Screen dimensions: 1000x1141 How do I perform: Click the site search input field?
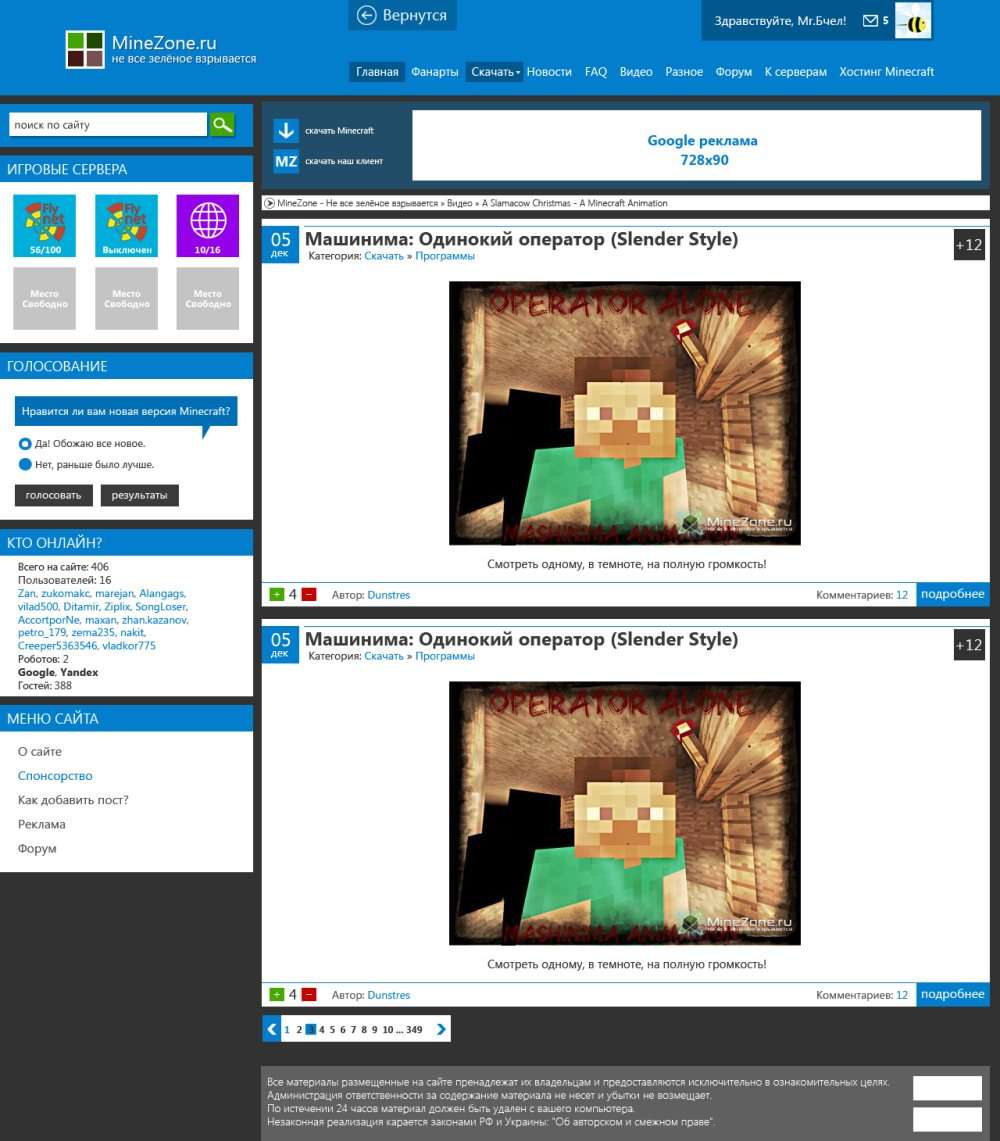[107, 125]
